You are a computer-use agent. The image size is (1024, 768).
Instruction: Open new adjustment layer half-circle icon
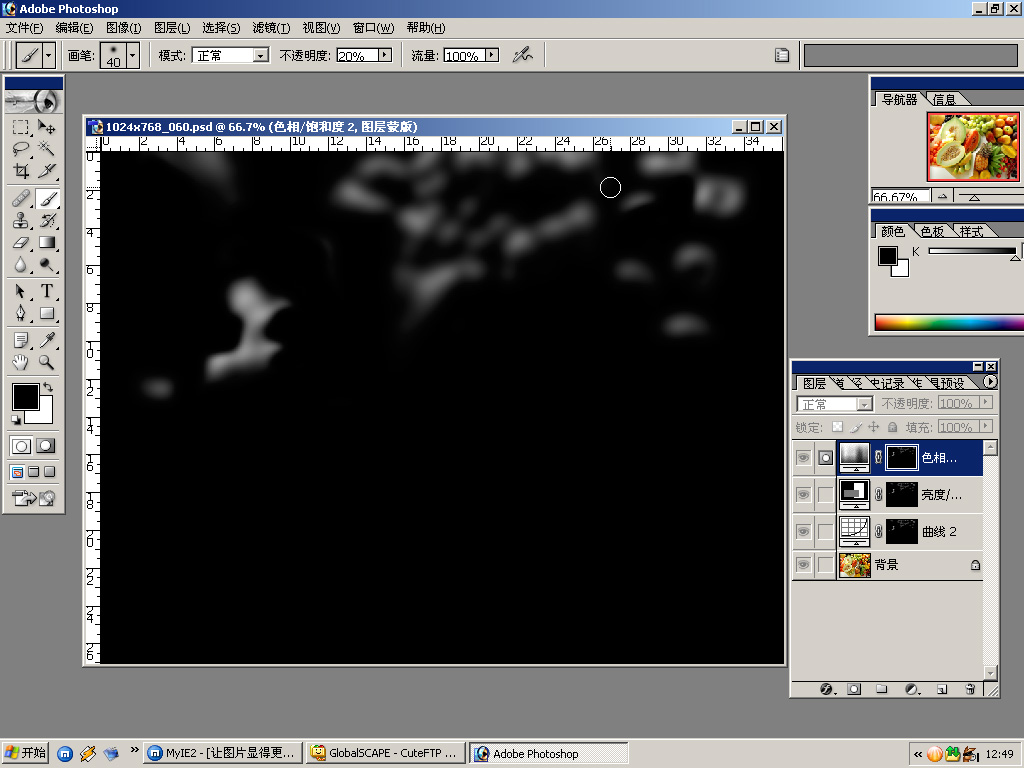click(912, 689)
